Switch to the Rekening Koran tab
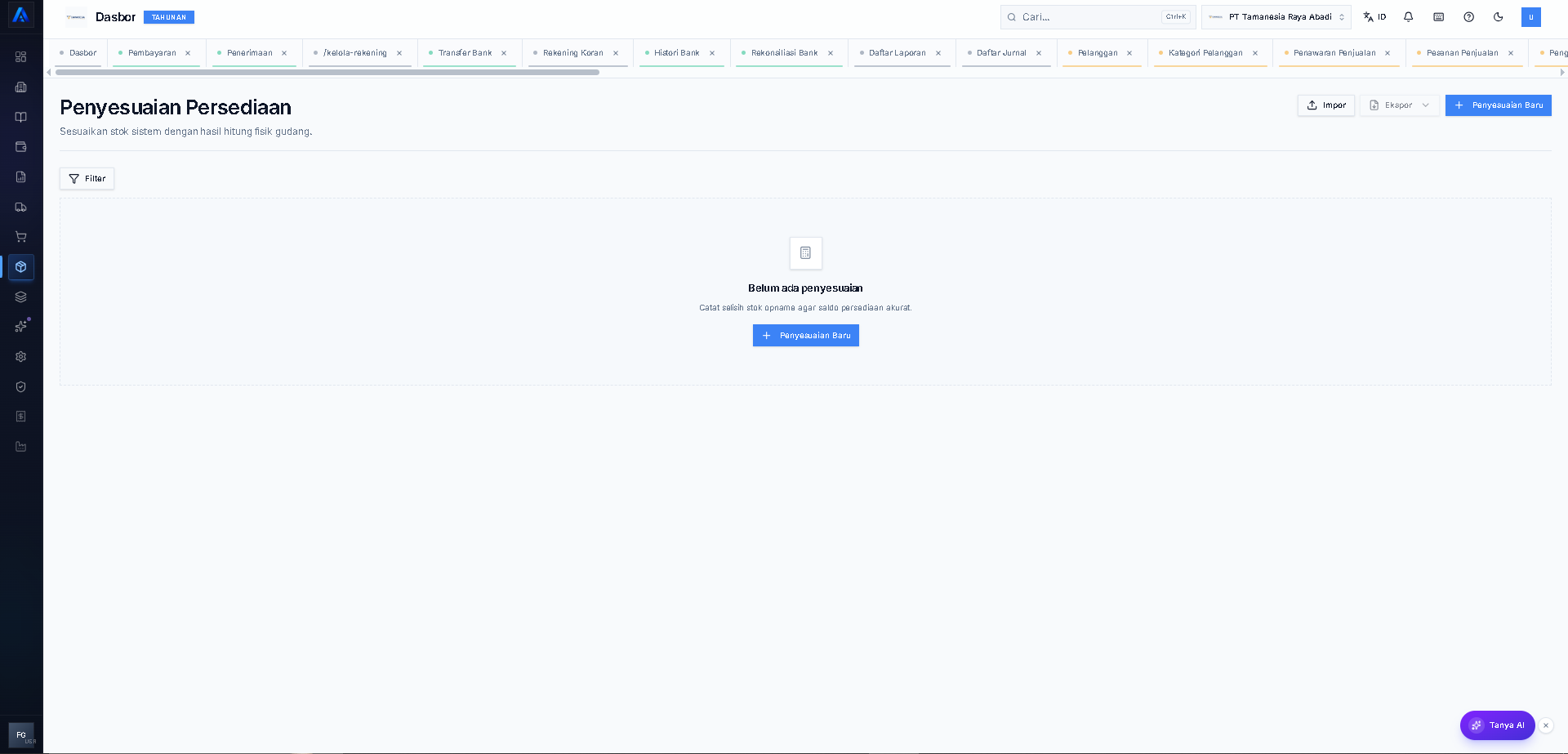 (573, 53)
